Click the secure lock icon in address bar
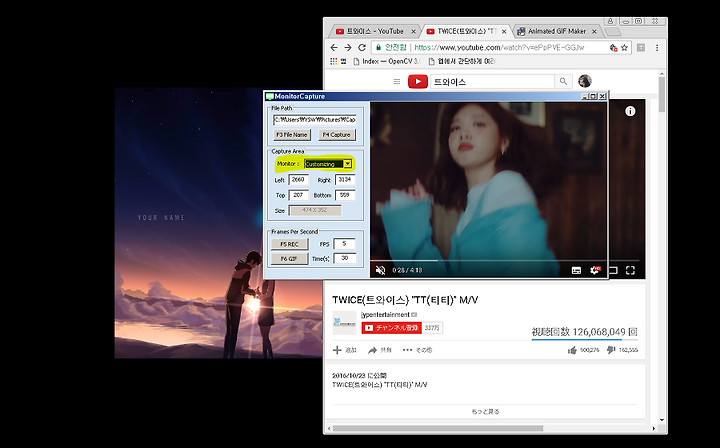 pos(378,47)
